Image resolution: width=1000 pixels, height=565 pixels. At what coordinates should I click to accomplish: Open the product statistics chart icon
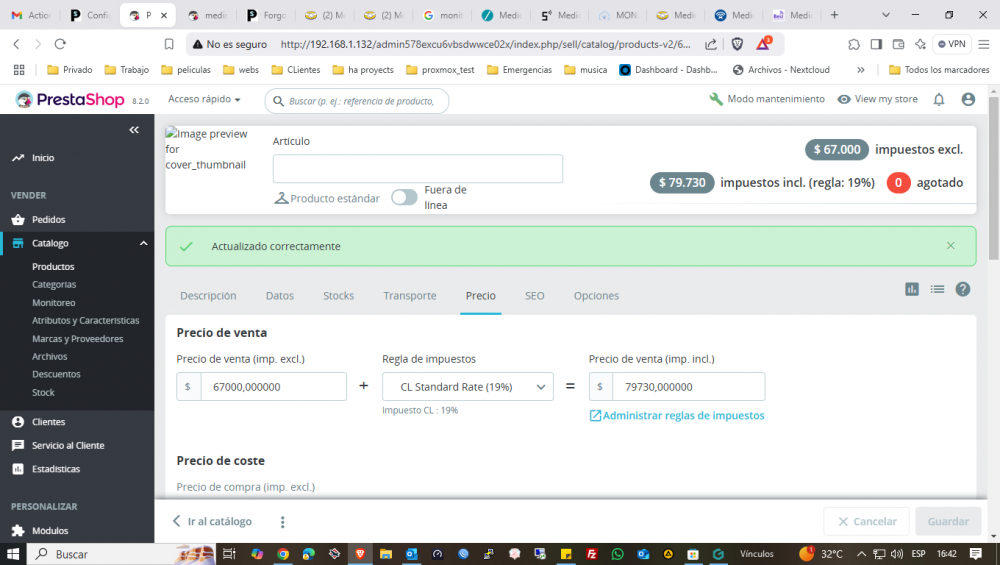click(x=912, y=289)
